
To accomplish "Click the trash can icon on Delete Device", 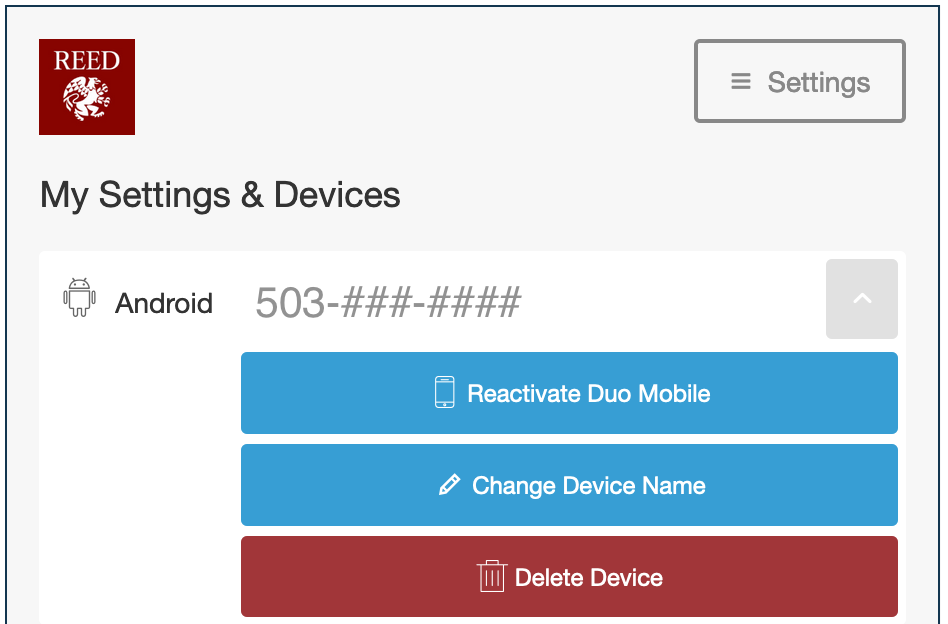I will (x=491, y=577).
